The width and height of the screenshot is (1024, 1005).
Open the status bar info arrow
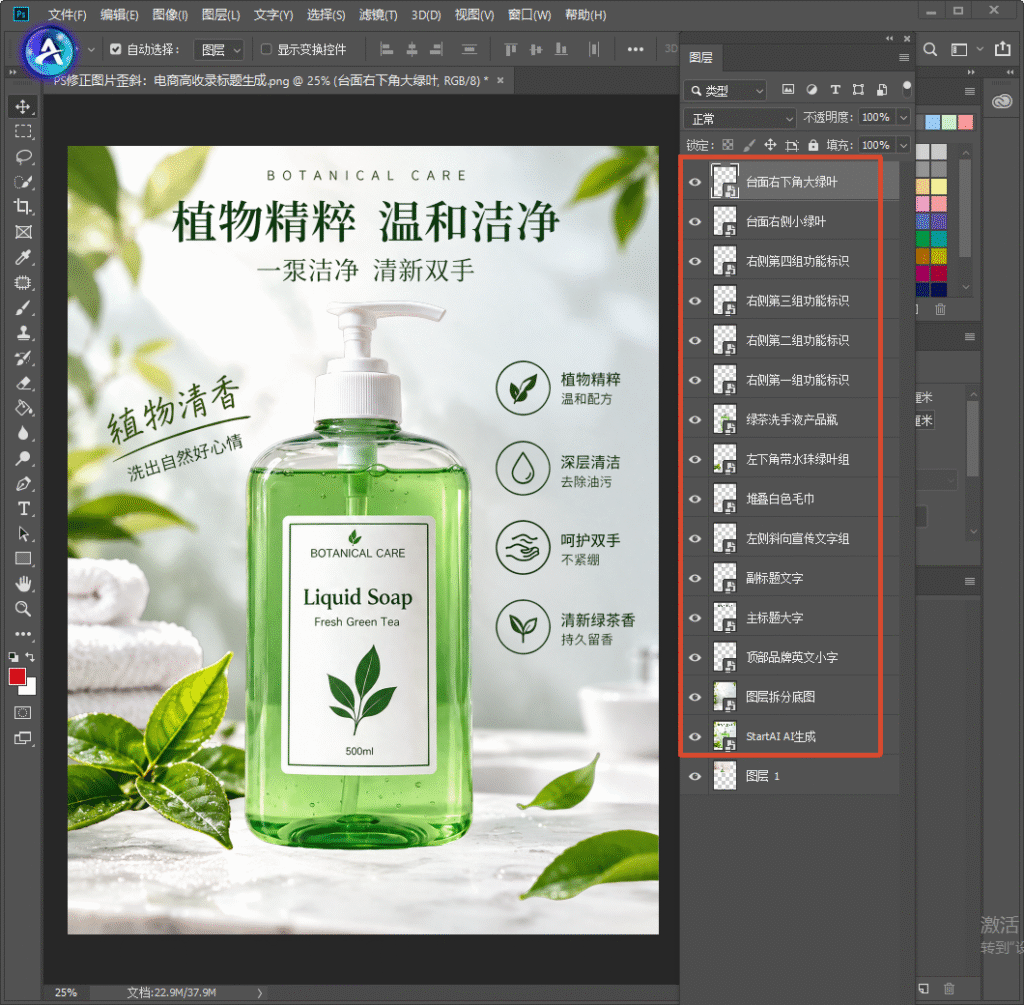tap(260, 993)
